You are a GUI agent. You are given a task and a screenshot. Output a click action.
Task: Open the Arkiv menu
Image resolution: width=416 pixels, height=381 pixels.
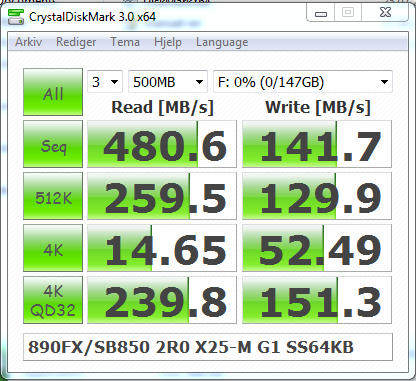point(29,42)
